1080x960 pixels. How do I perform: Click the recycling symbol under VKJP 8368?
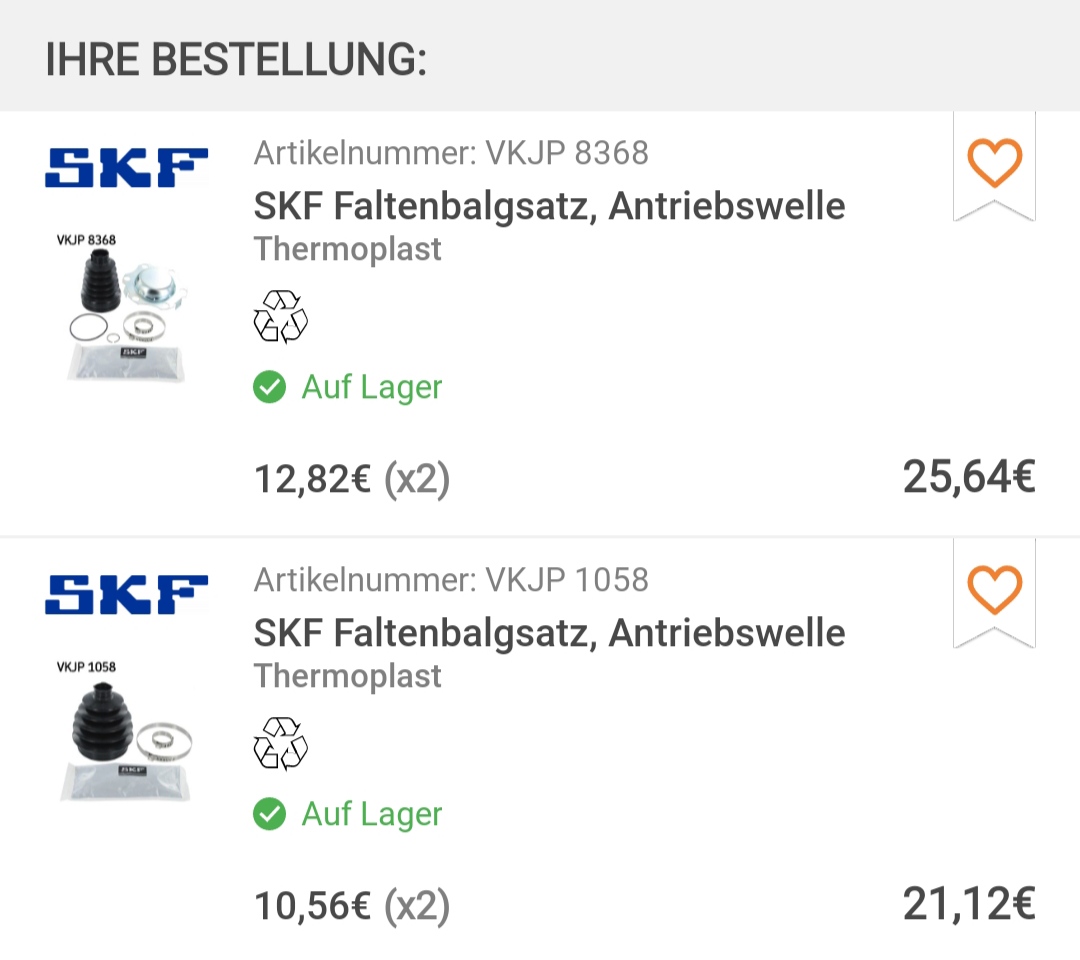coord(280,317)
